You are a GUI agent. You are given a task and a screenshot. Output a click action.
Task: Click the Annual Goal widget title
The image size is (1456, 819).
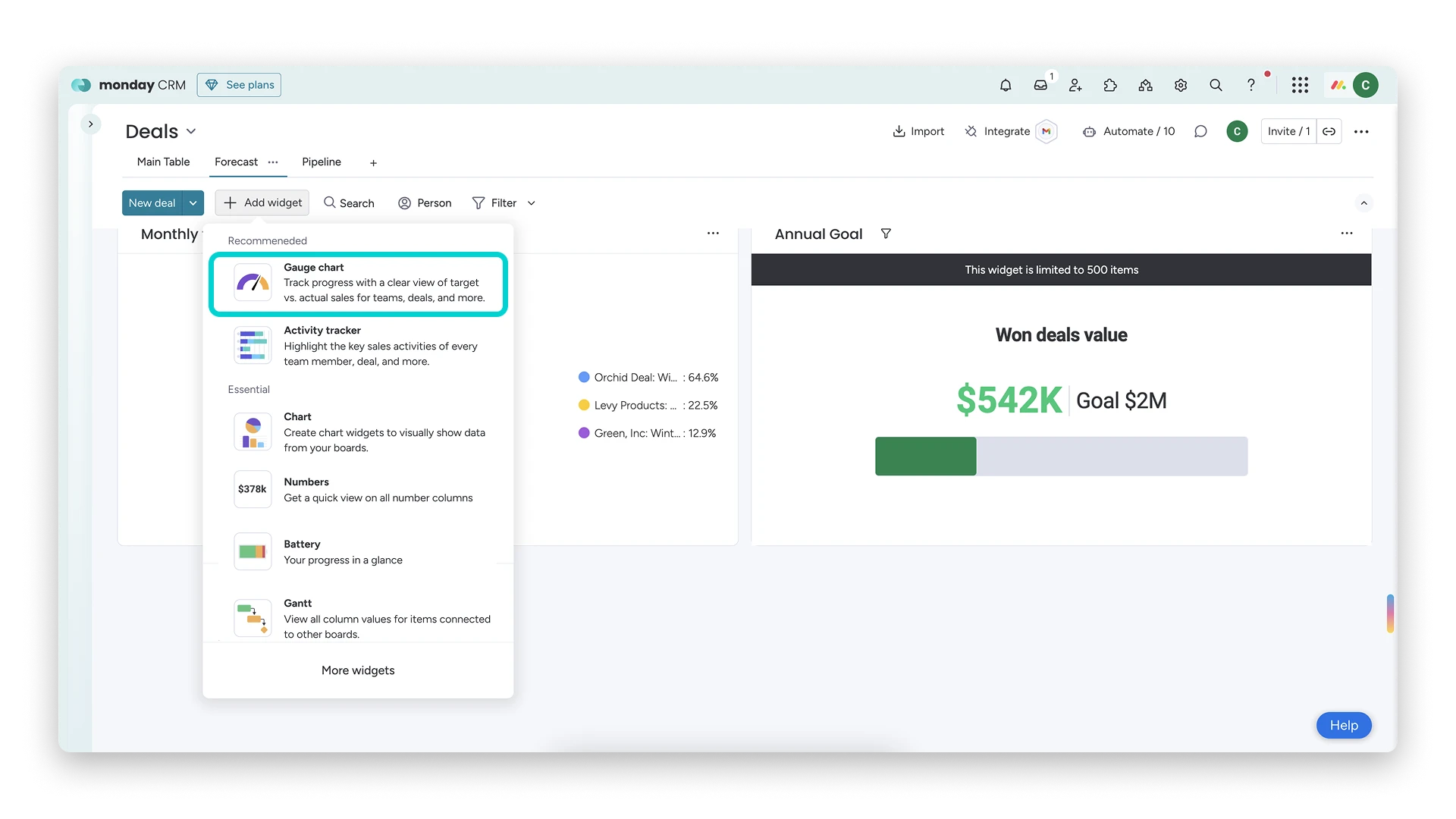pyautogui.click(x=818, y=234)
